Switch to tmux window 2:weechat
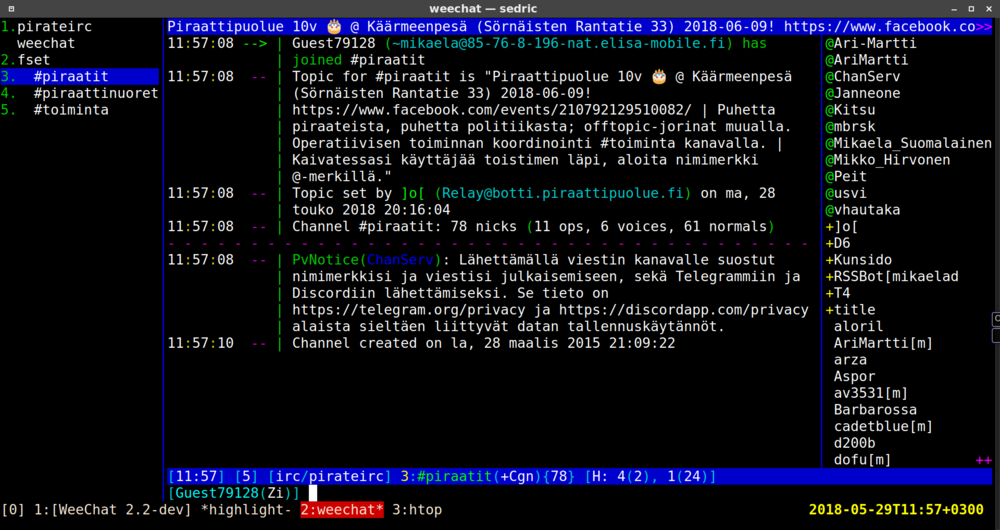Image resolution: width=1000 pixels, height=530 pixels. click(342, 511)
